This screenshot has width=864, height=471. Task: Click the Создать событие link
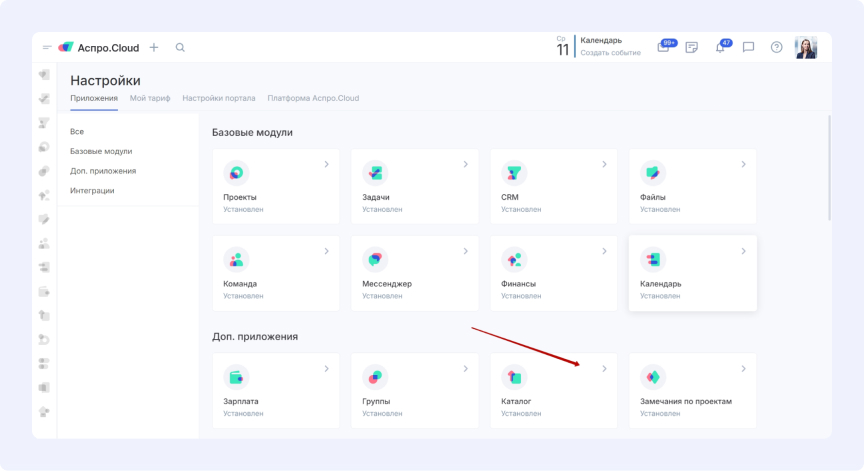point(610,53)
